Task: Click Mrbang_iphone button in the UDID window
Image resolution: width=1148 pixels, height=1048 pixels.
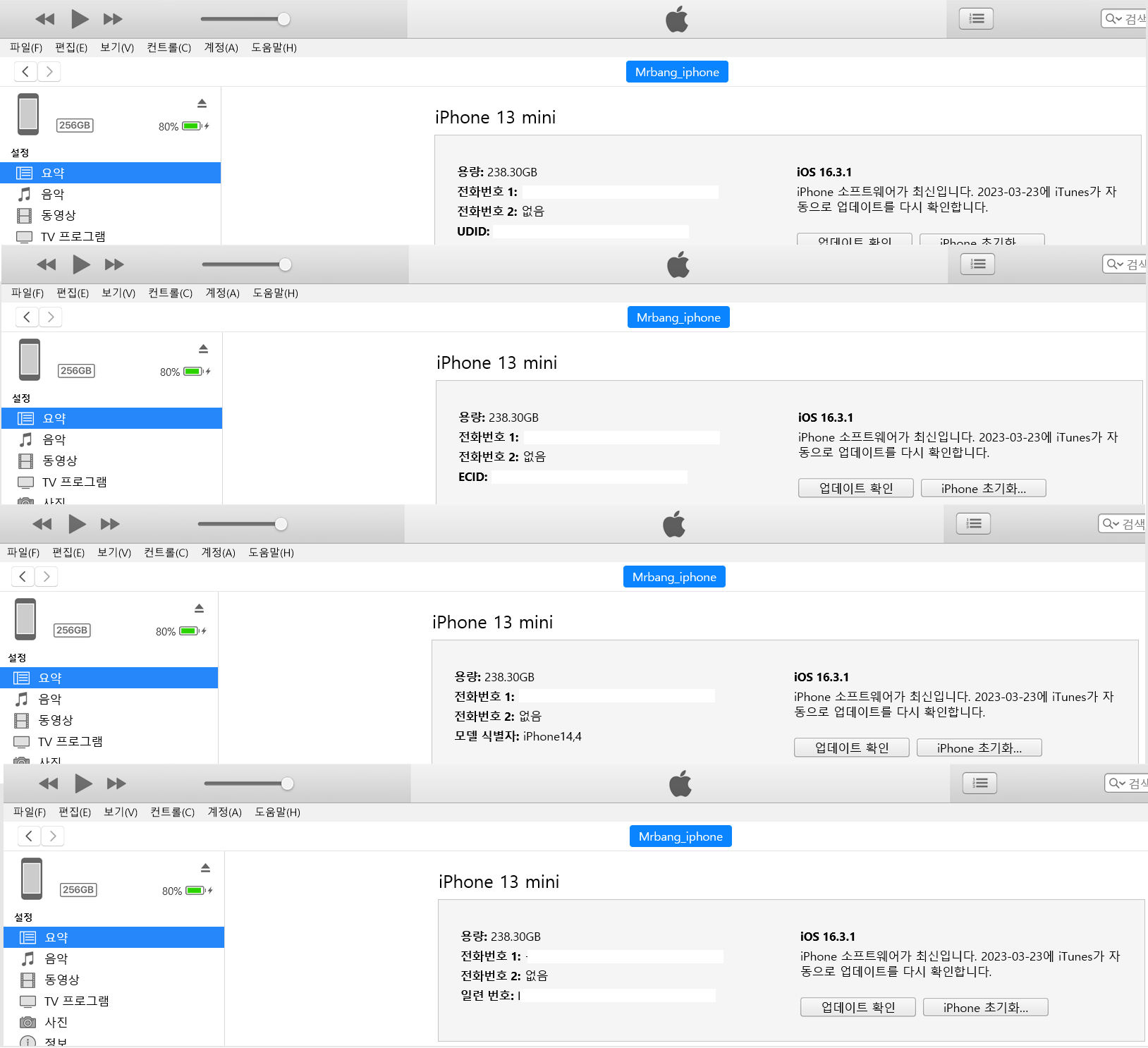Action: click(x=677, y=72)
